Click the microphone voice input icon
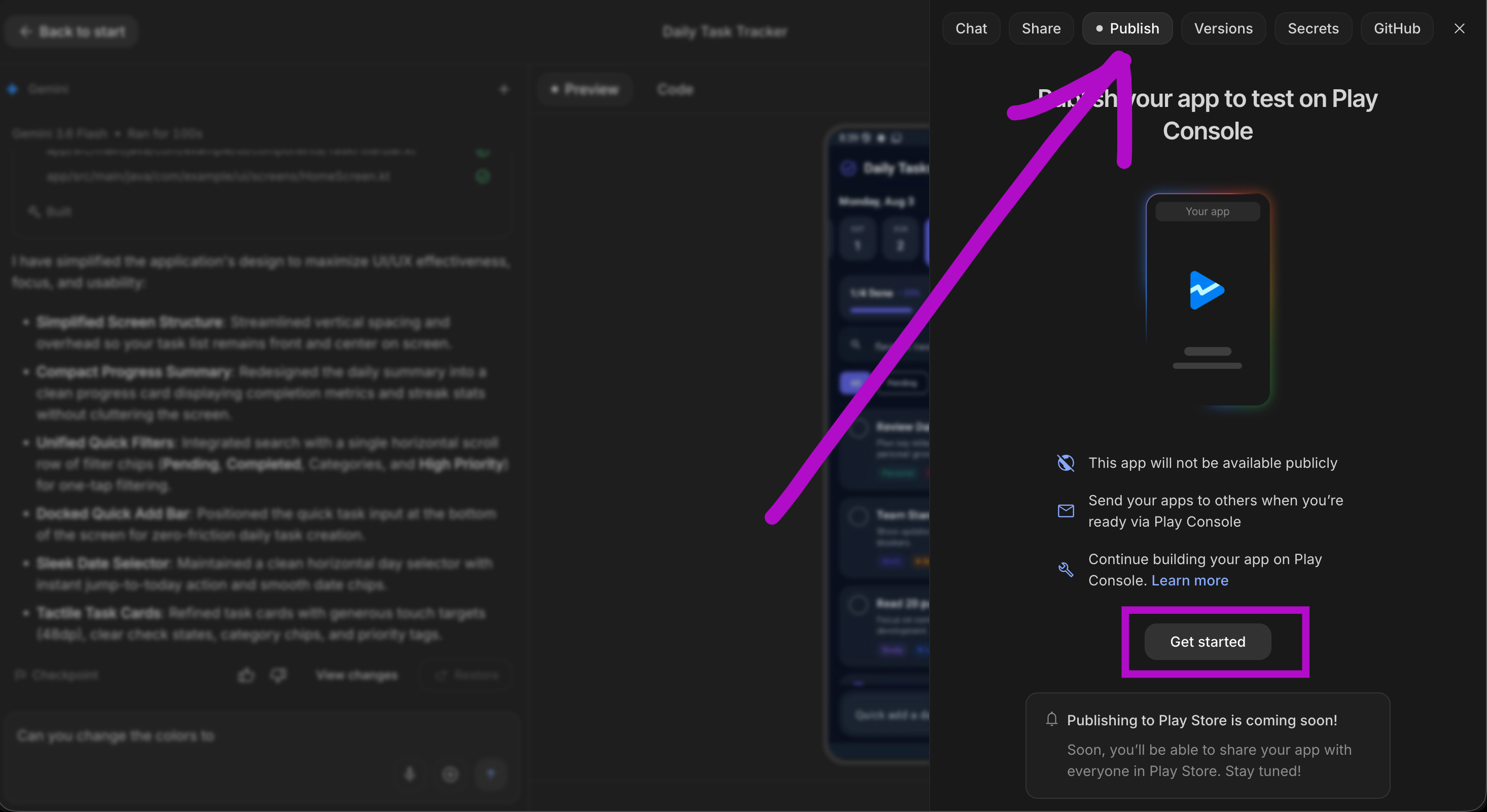Screen dimensions: 1487x812 click(x=410, y=774)
